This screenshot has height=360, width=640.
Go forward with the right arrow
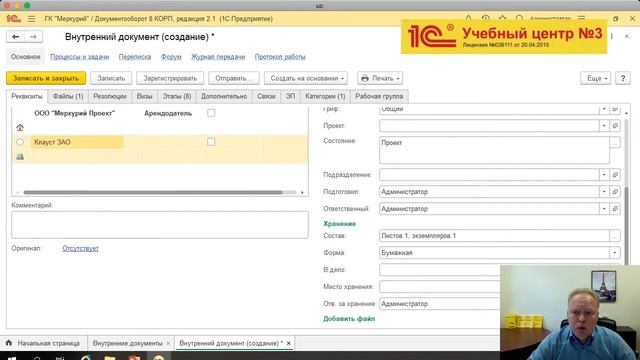pyautogui.click(x=33, y=37)
